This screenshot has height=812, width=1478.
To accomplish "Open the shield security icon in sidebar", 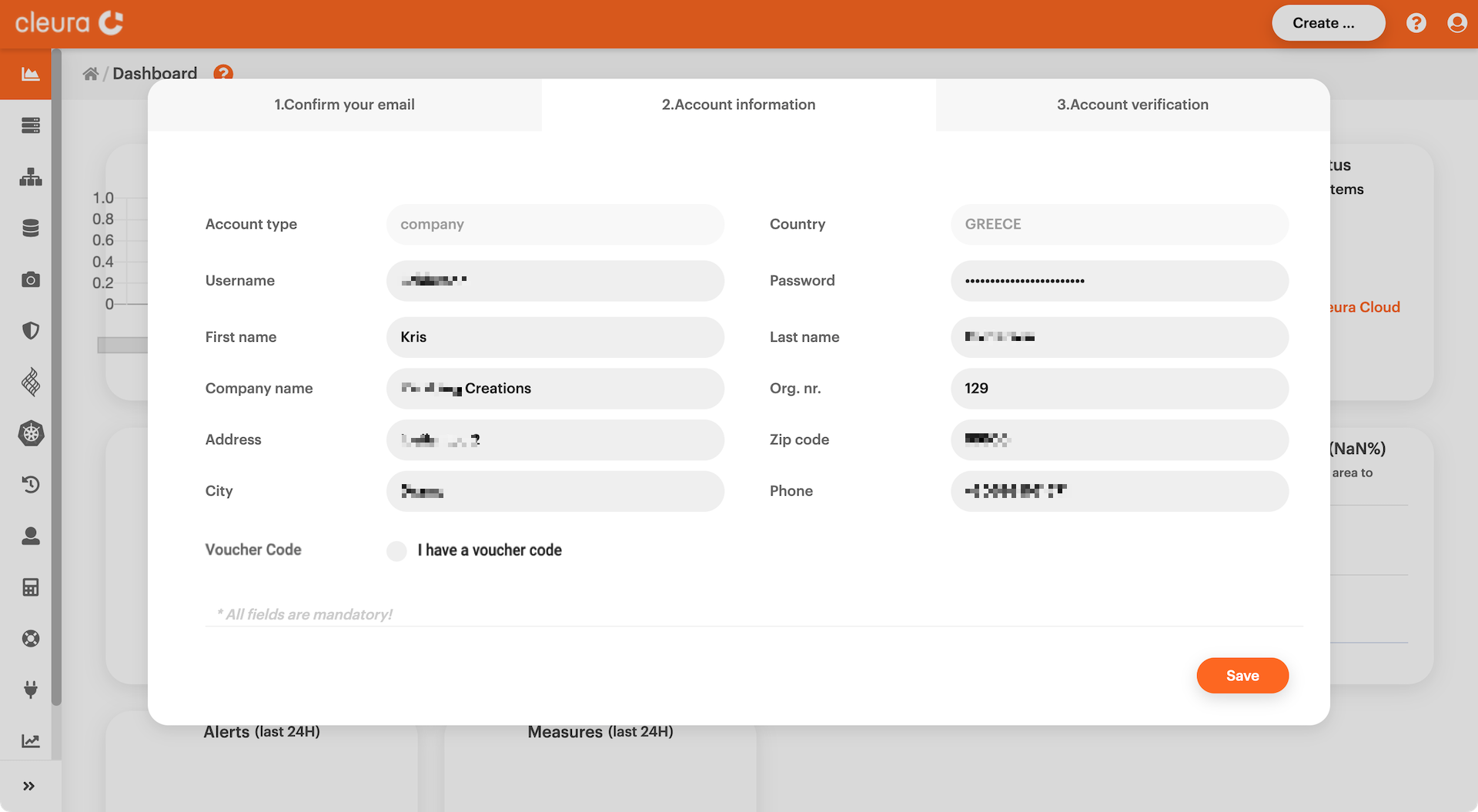I will (x=31, y=331).
